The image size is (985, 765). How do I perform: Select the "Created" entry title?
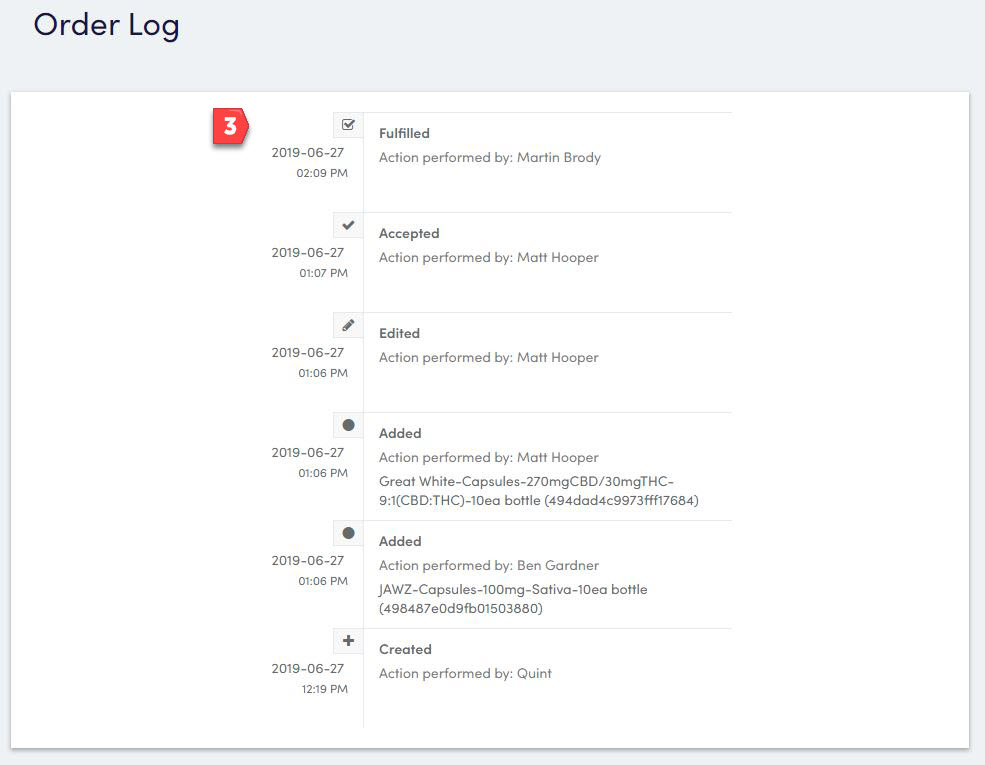(405, 649)
